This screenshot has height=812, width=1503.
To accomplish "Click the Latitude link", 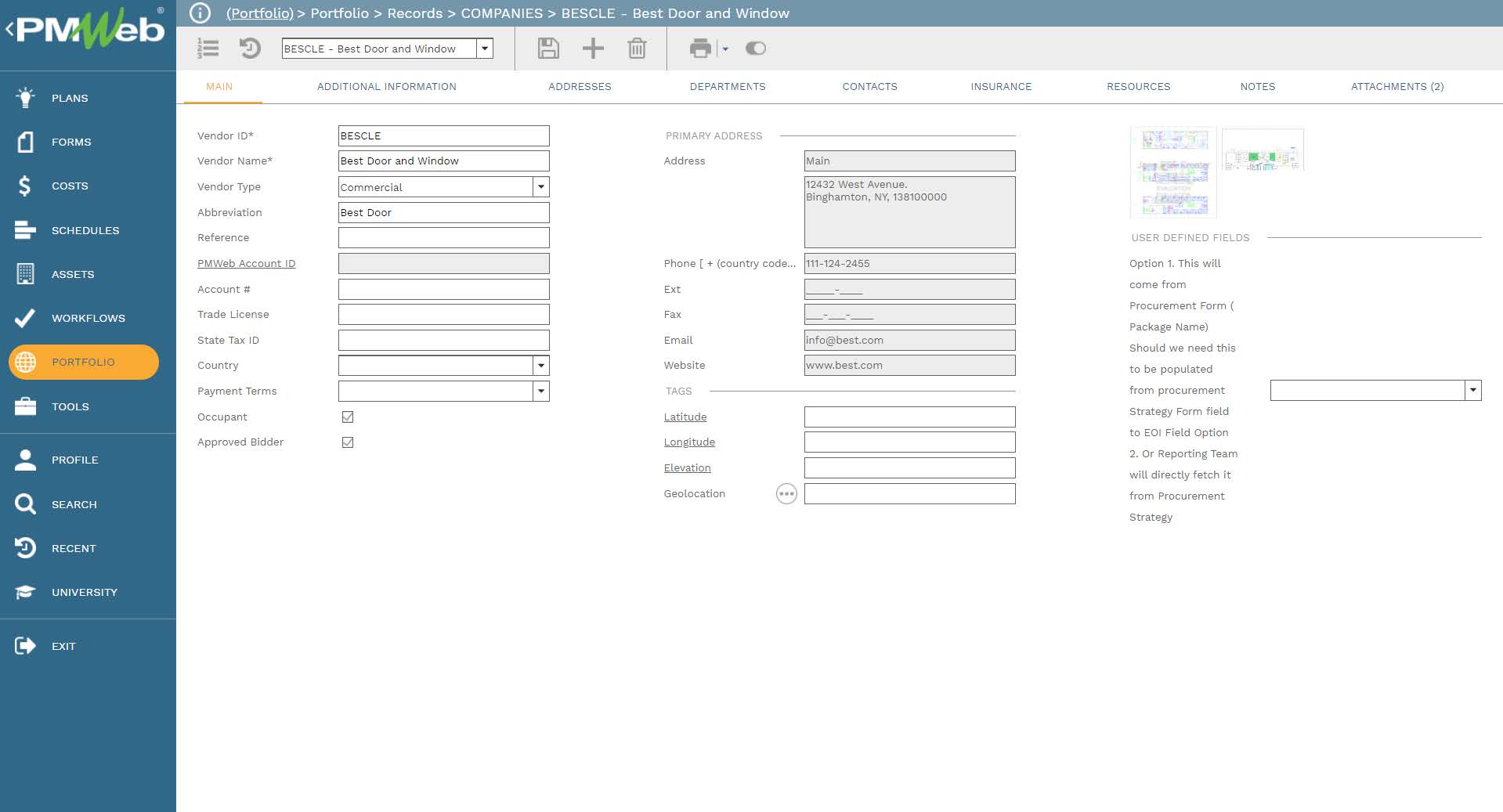I will 685,417.
